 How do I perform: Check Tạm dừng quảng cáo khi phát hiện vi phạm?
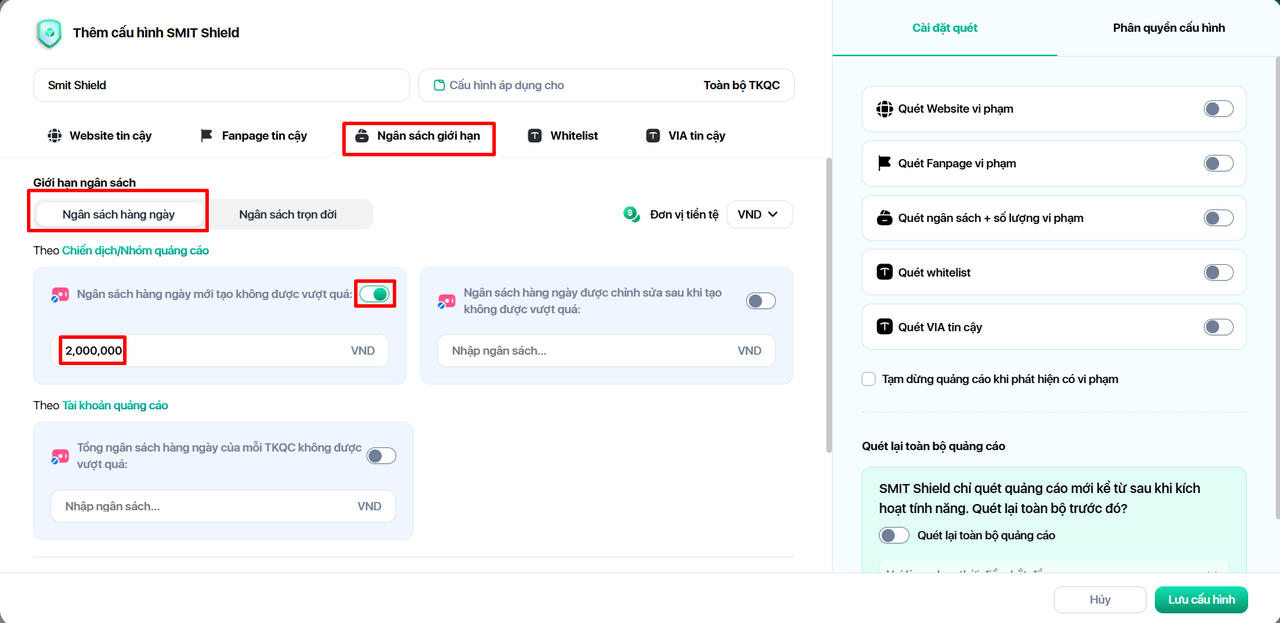click(x=869, y=380)
